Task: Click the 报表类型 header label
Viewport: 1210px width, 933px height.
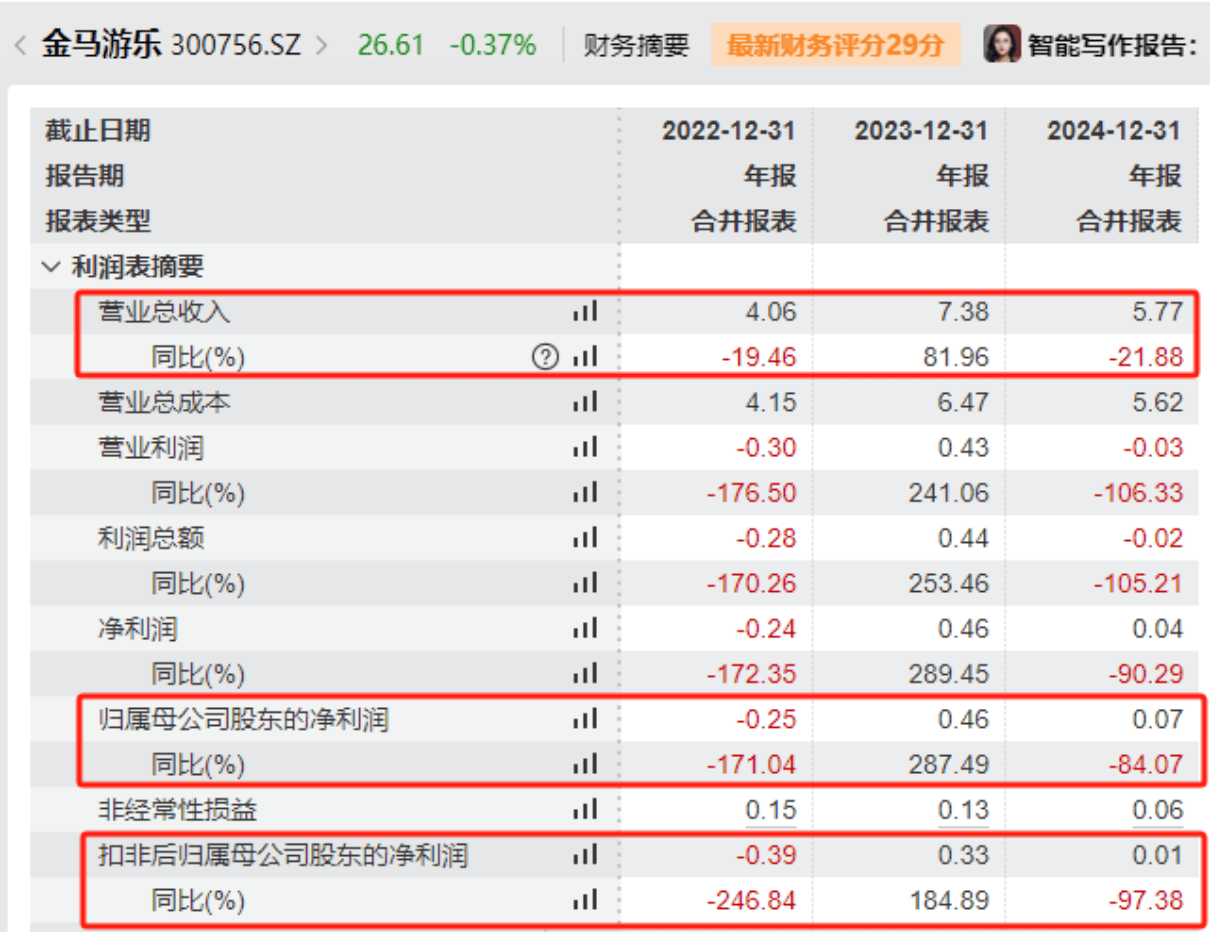Action: [x=98, y=221]
